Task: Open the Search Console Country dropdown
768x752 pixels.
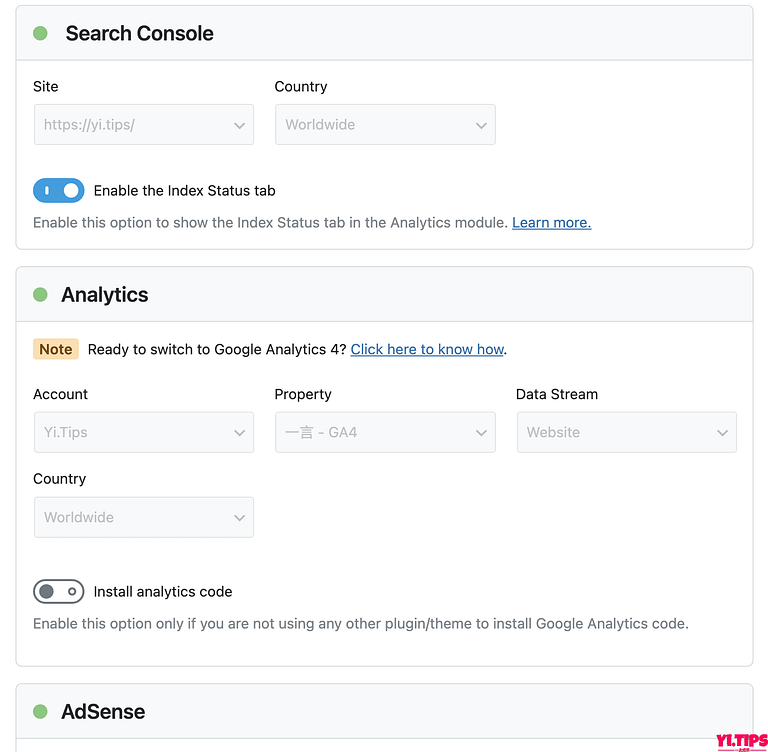Action: [385, 124]
